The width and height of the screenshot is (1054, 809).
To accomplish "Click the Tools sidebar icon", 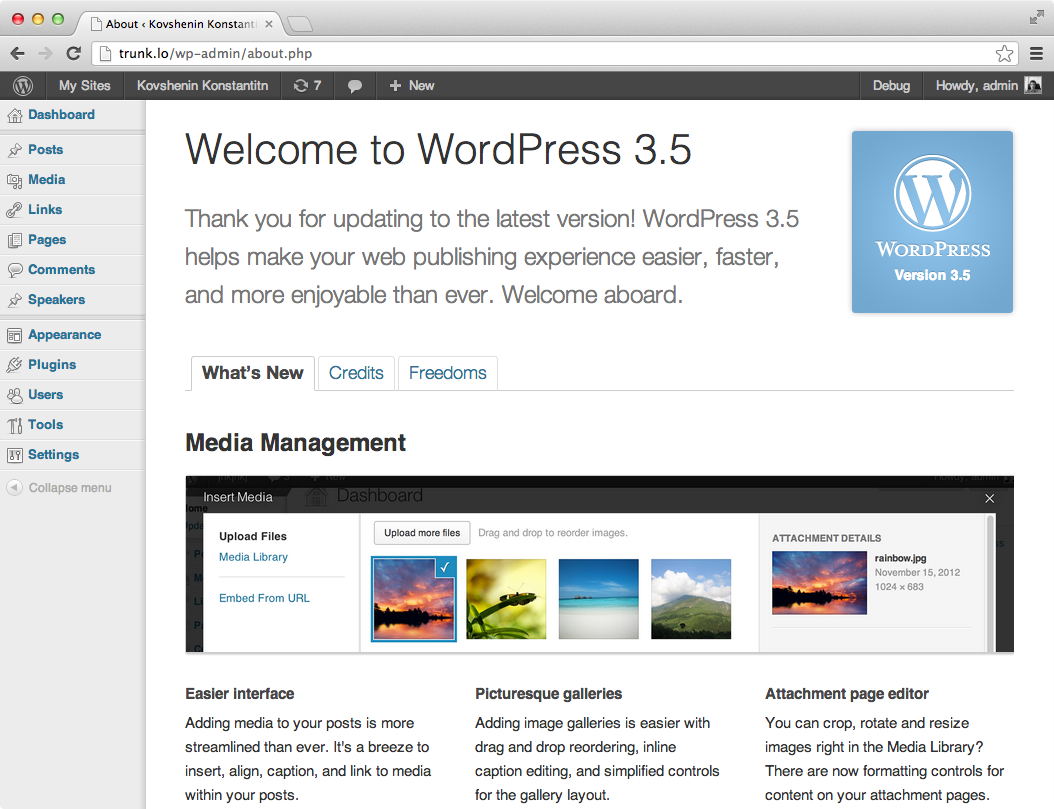I will (15, 425).
